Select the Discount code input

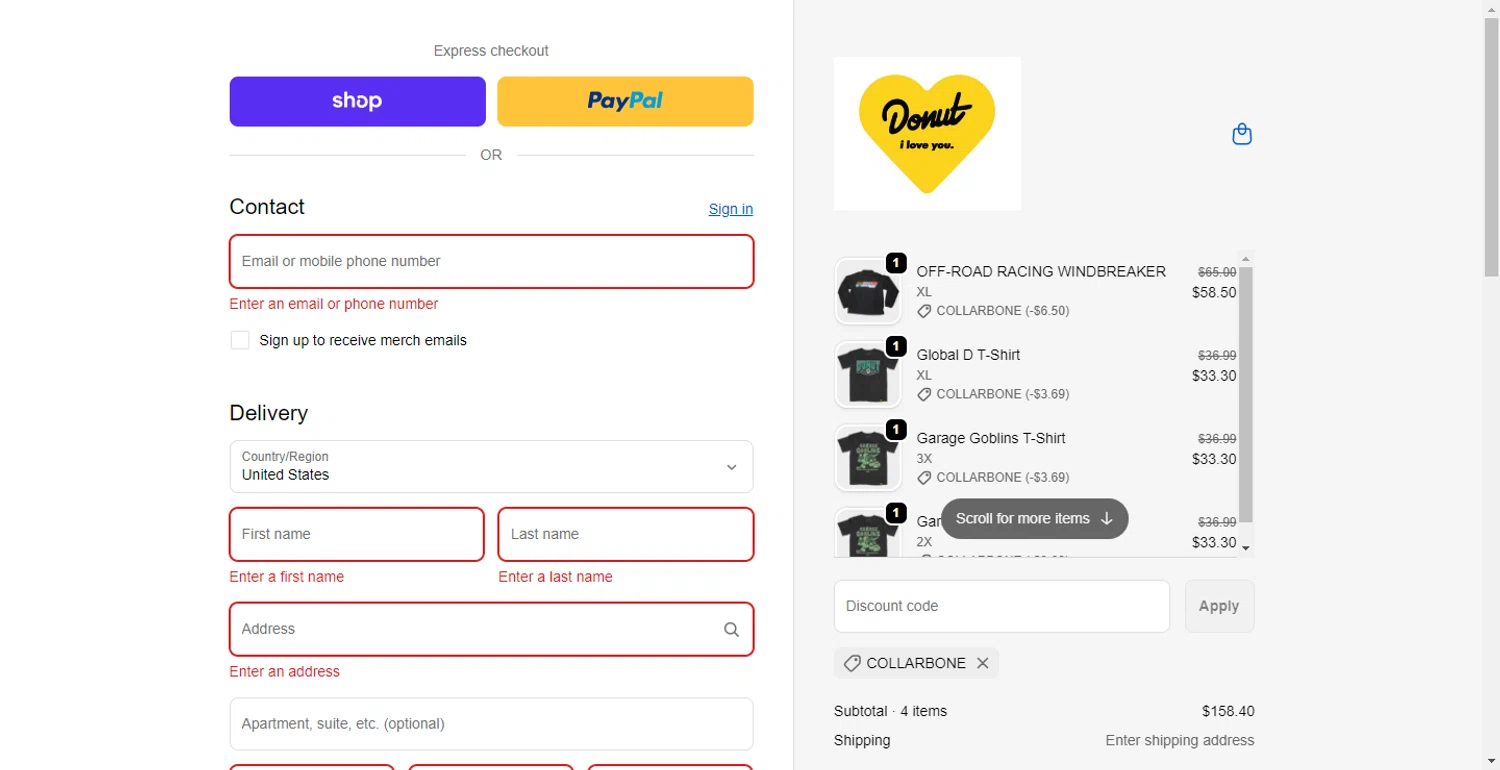1001,606
